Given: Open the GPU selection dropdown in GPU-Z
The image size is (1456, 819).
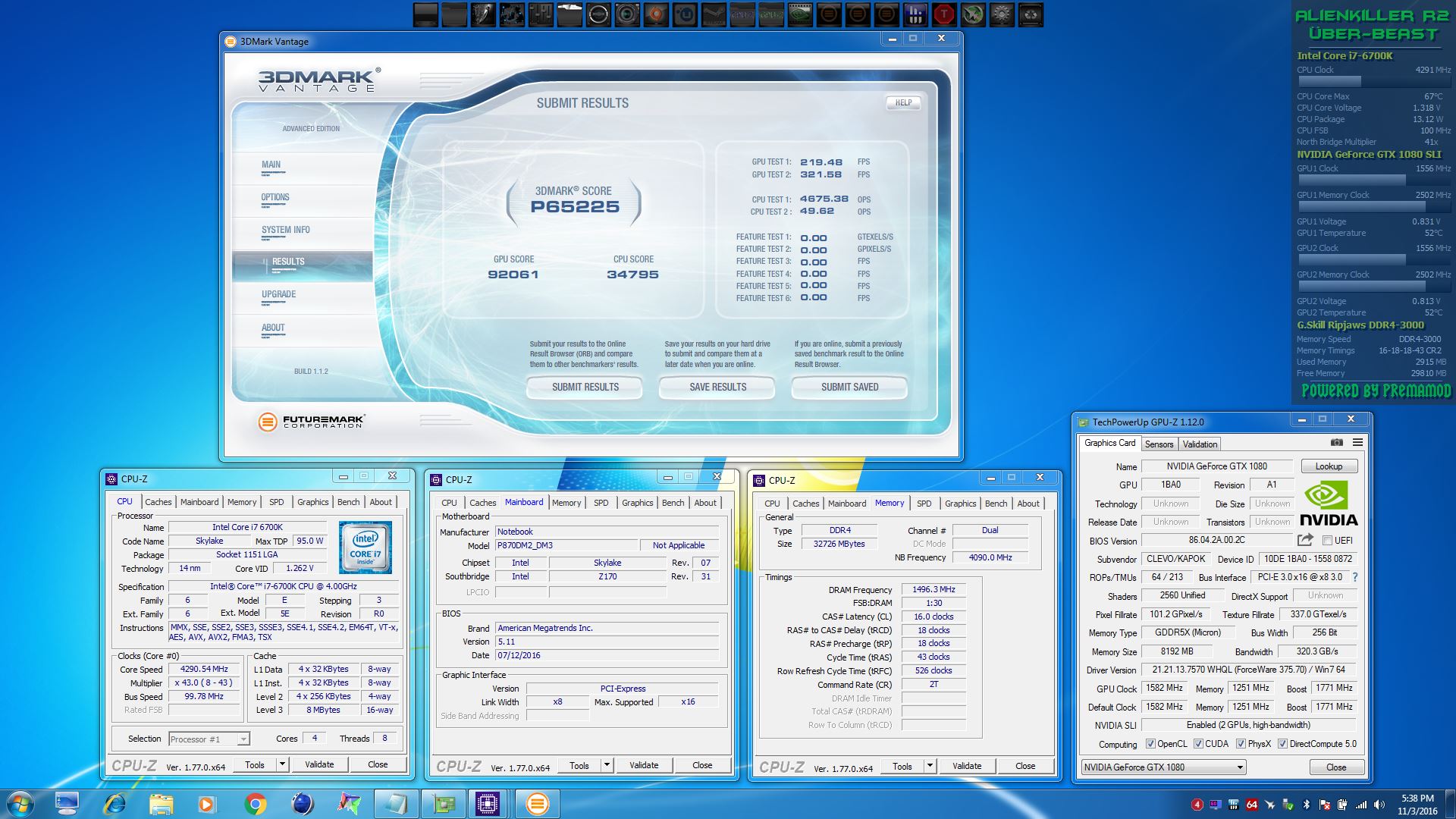Looking at the screenshot, I should 1163,767.
